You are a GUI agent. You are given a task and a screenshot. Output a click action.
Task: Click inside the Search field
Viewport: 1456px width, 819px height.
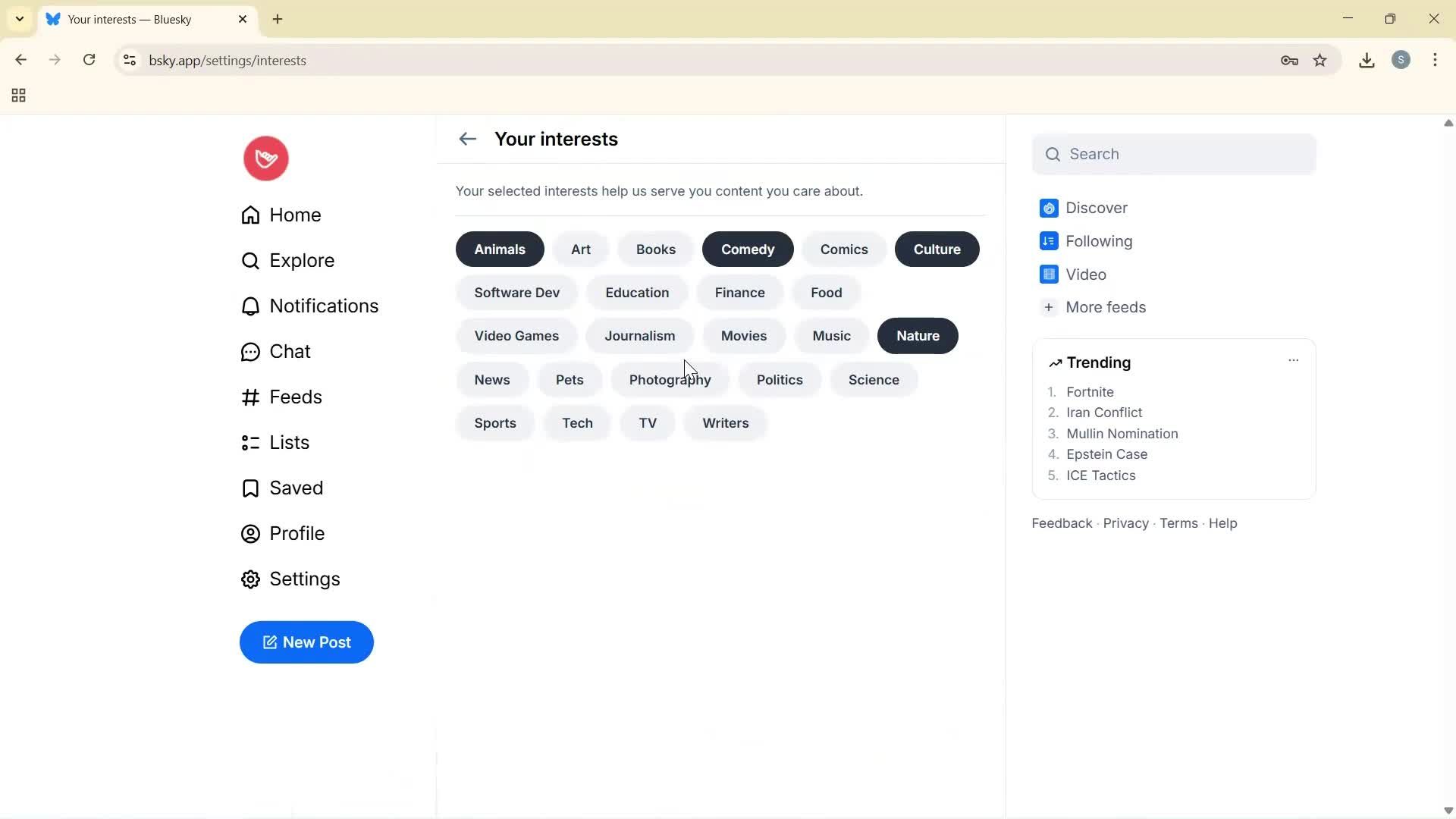click(1174, 154)
